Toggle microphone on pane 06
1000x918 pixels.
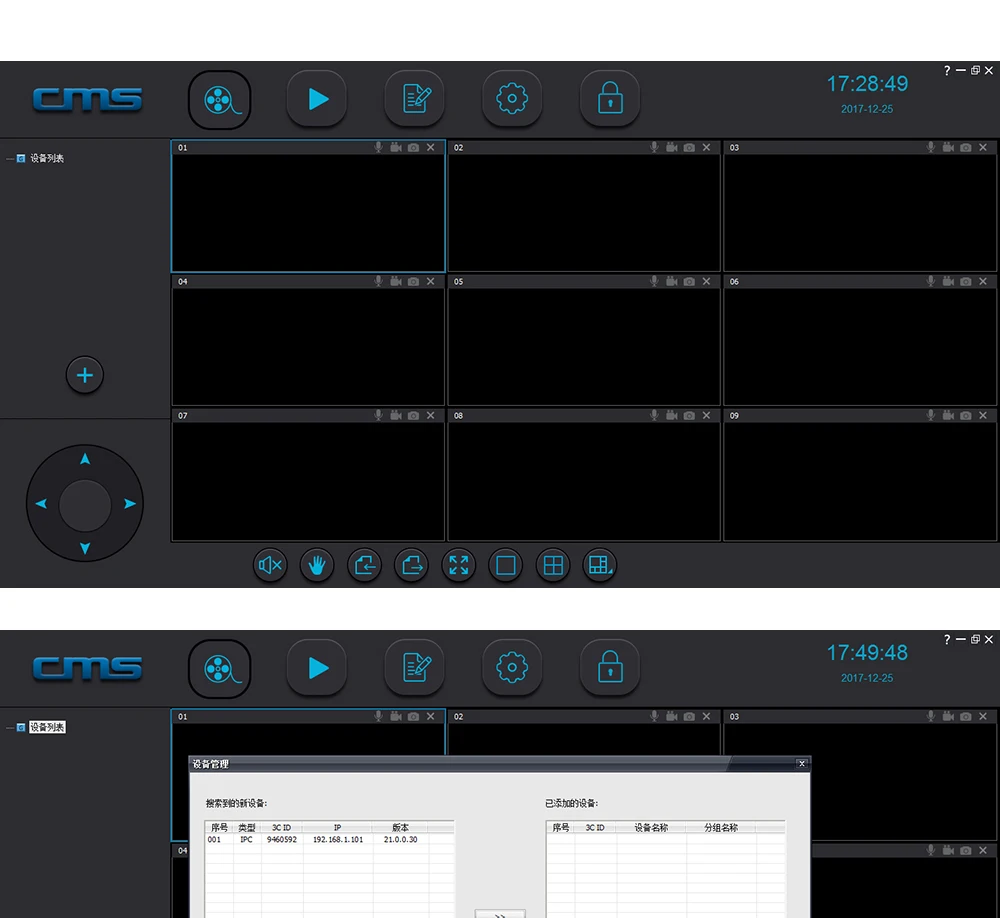pyautogui.click(x=931, y=281)
